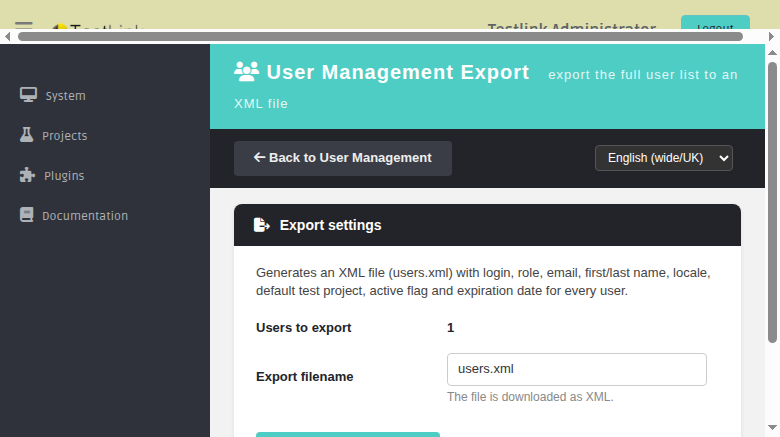Viewport: 780px width, 437px height.
Task: Click the 'Export filename' label
Action: [304, 377]
